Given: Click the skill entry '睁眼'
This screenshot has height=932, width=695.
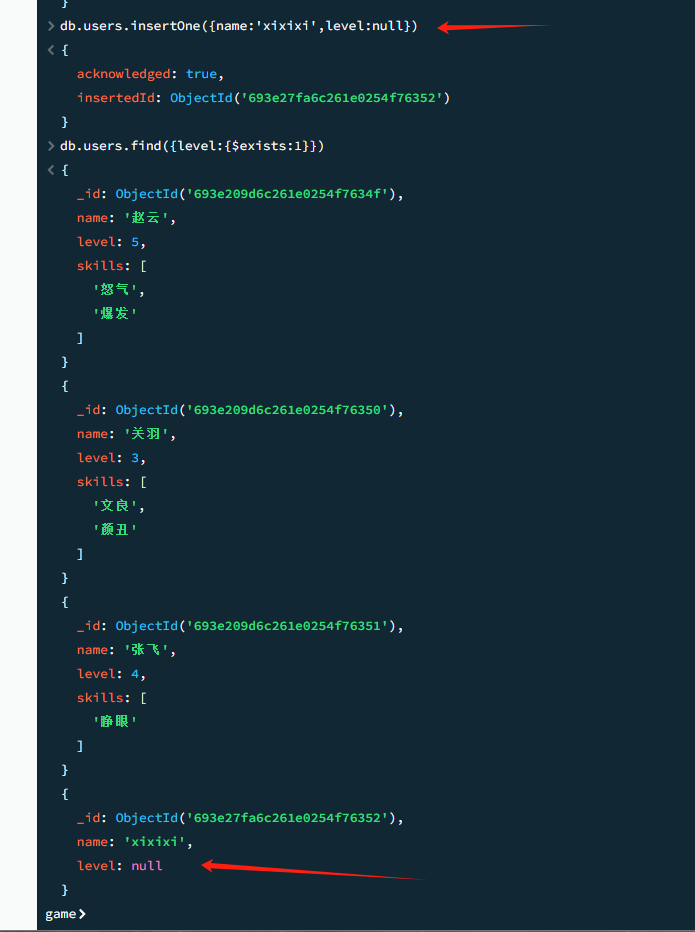Looking at the screenshot, I should [x=115, y=721].
